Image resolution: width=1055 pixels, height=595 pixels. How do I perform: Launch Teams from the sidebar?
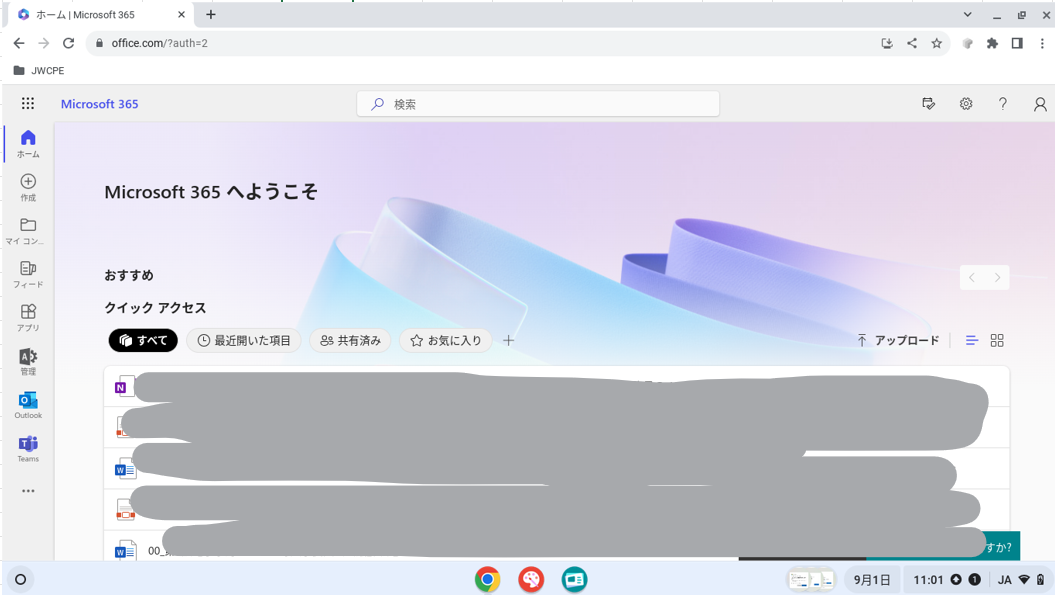(x=28, y=449)
